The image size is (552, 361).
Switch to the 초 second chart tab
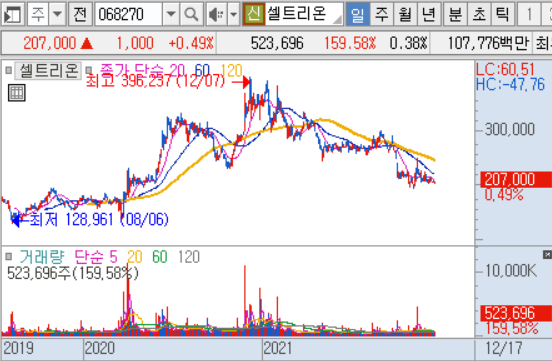click(479, 14)
